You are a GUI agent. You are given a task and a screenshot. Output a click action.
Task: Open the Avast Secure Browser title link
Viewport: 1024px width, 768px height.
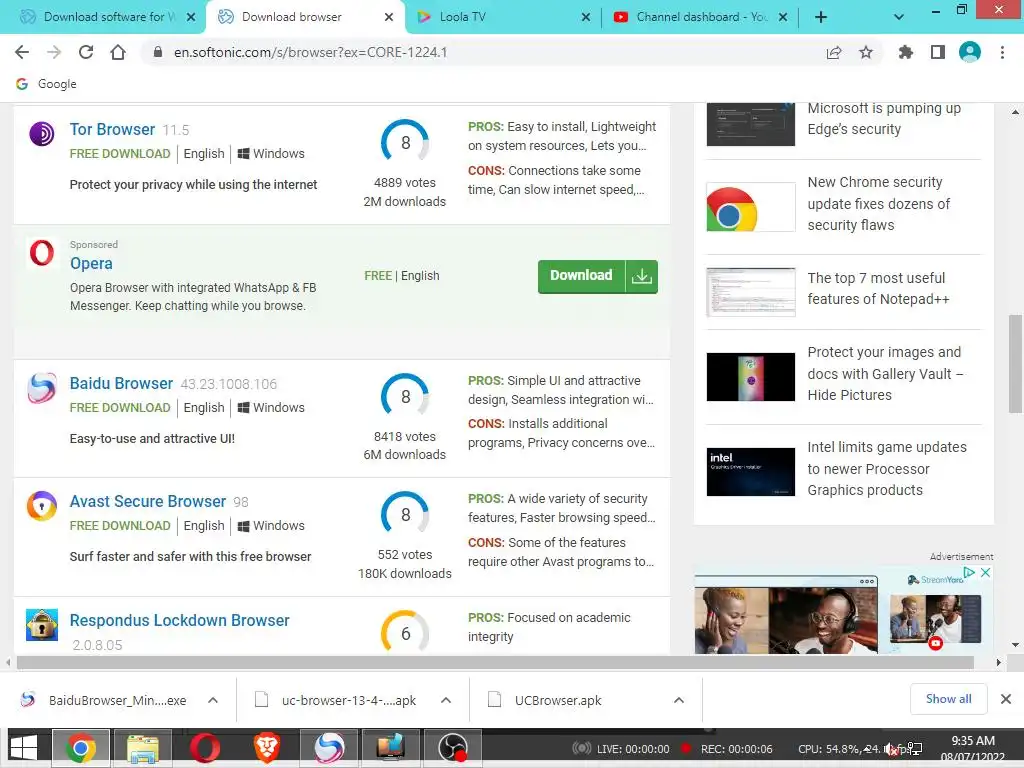[x=148, y=502]
